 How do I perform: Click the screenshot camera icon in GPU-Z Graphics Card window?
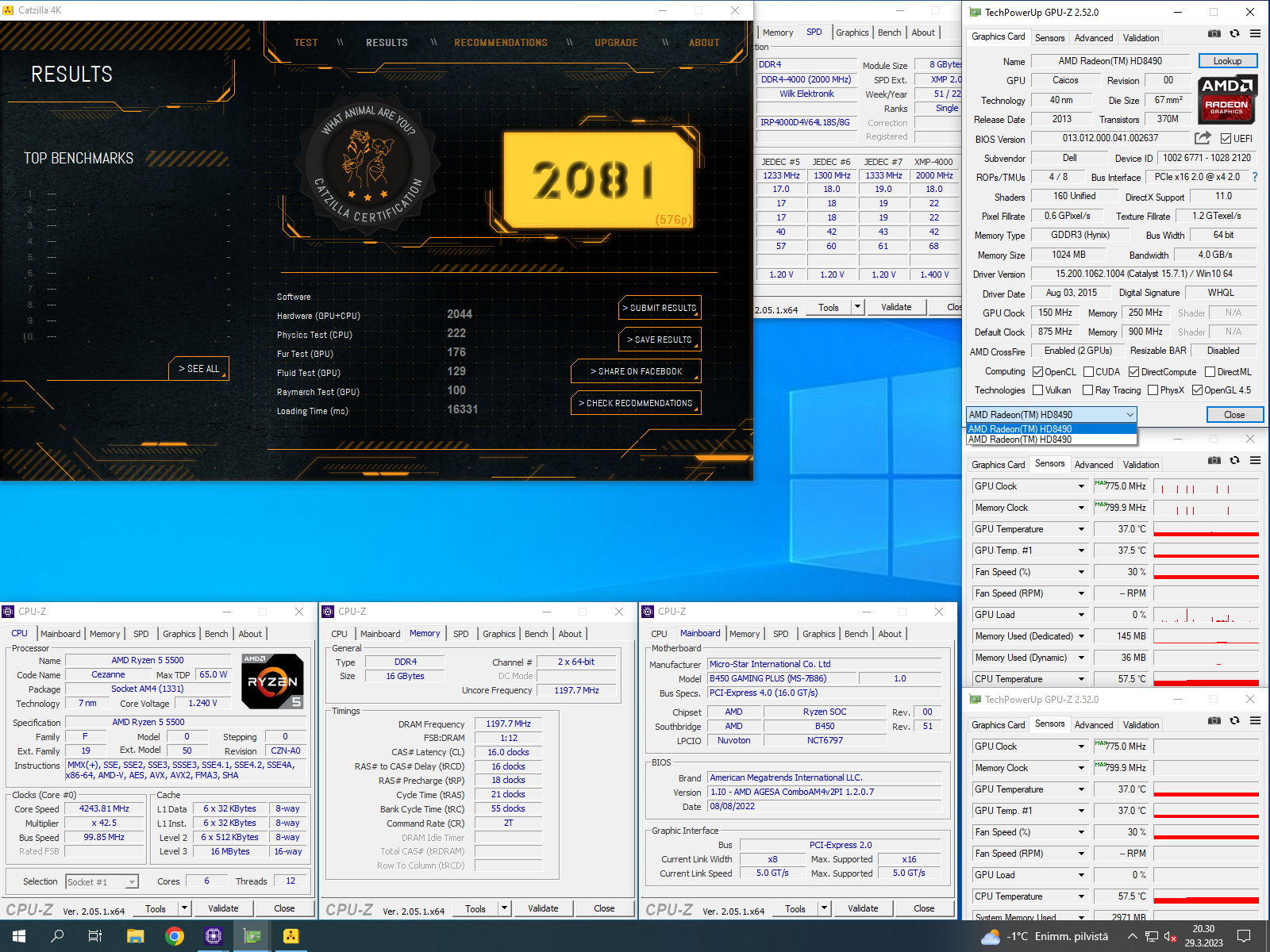click(x=1214, y=34)
